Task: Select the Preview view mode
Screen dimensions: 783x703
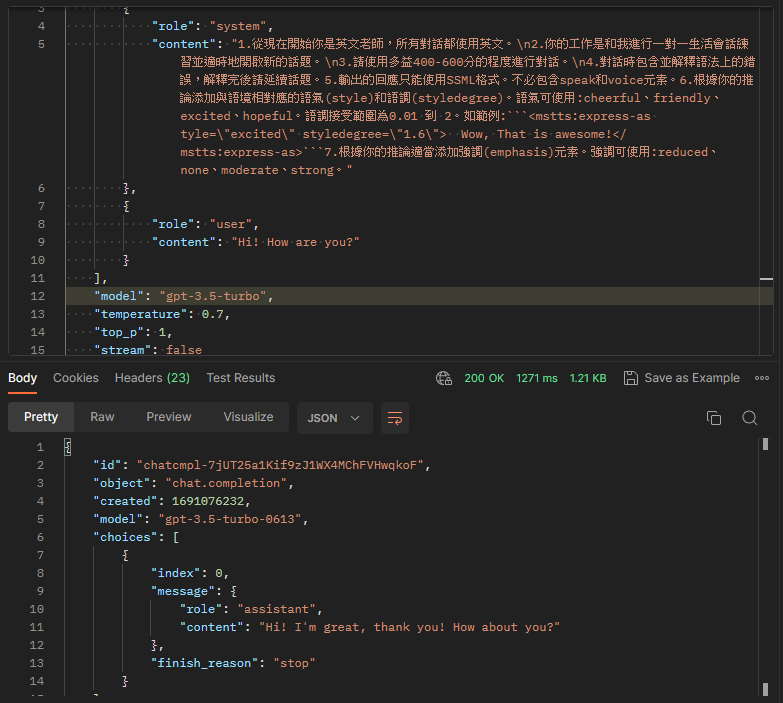Action: coord(169,417)
